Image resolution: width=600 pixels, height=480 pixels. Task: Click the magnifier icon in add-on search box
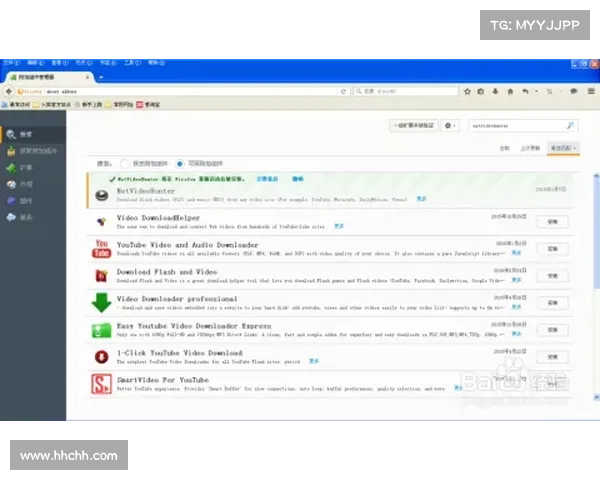point(571,126)
